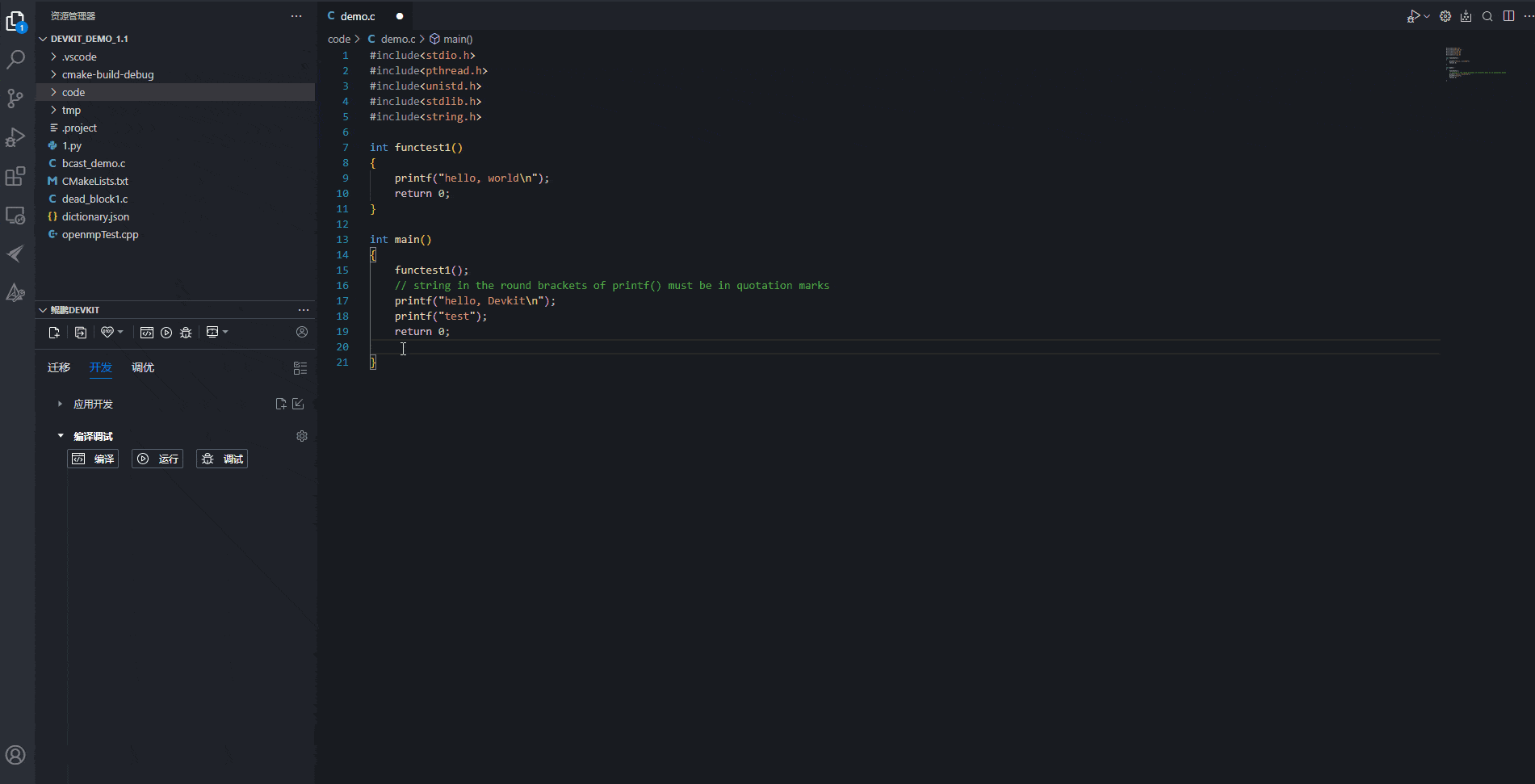Screen dimensions: 1535x784
Task: Click line number 17 in the gutter
Action: [342, 300]
